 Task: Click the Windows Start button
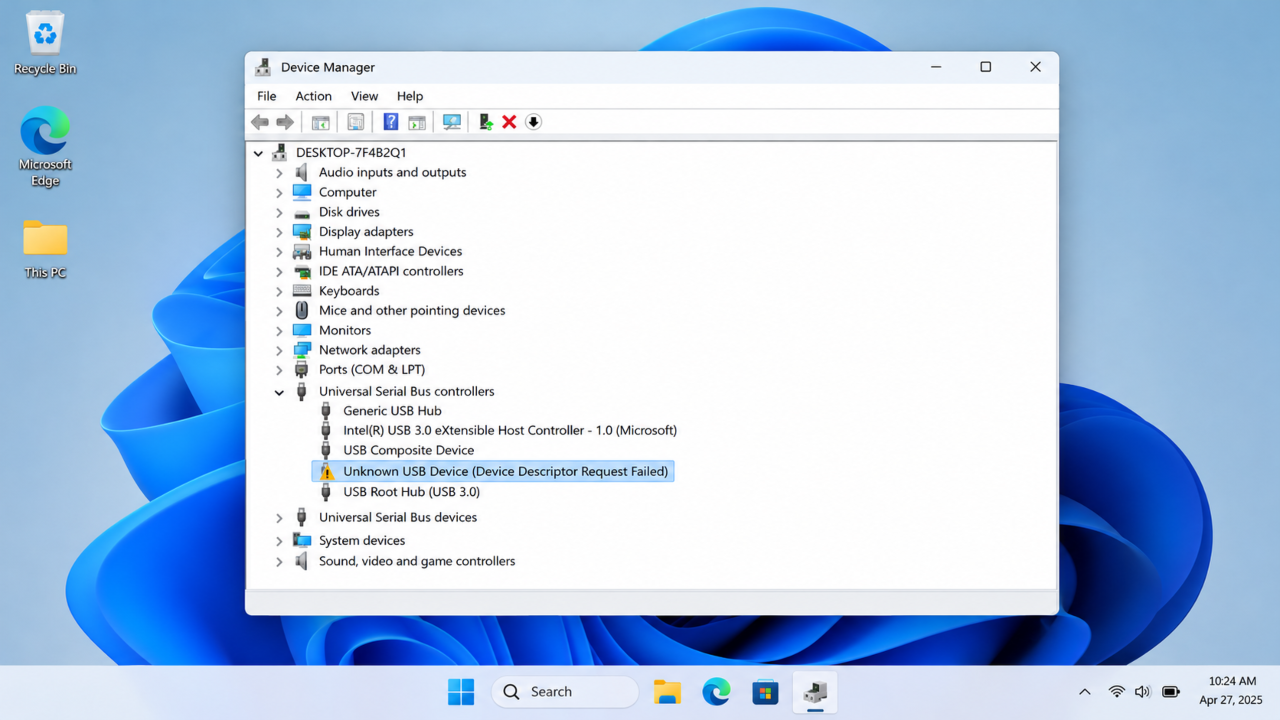coord(461,692)
